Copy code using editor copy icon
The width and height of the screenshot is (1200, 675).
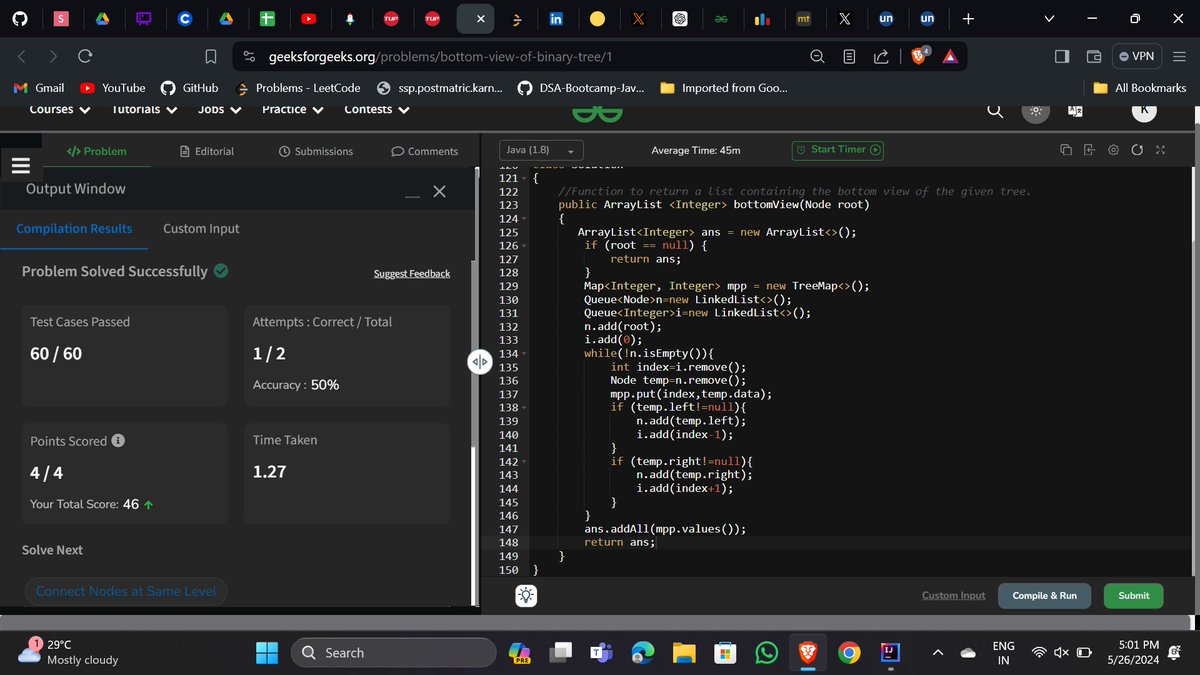[x=1066, y=150]
